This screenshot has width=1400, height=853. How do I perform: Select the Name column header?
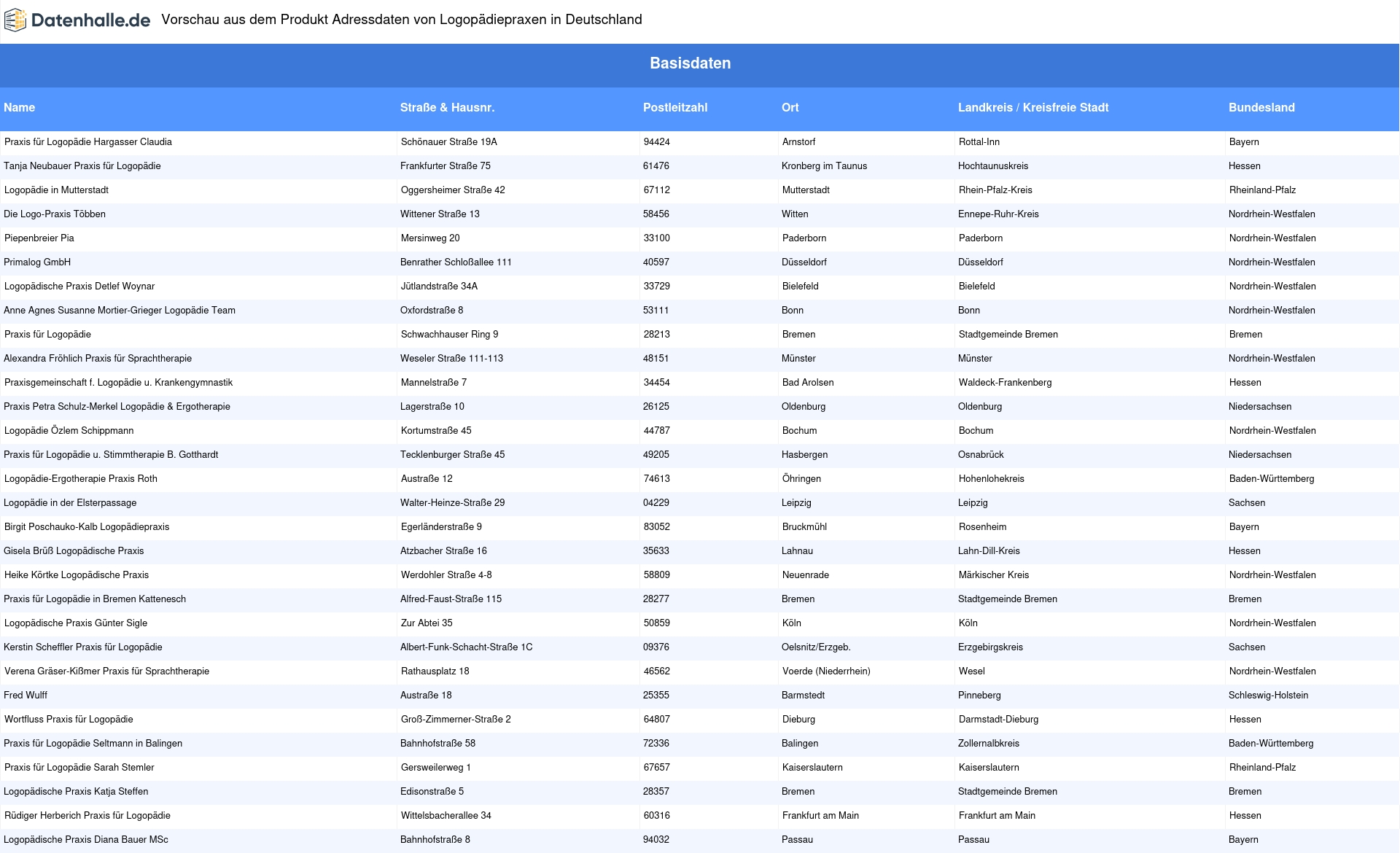tap(19, 107)
